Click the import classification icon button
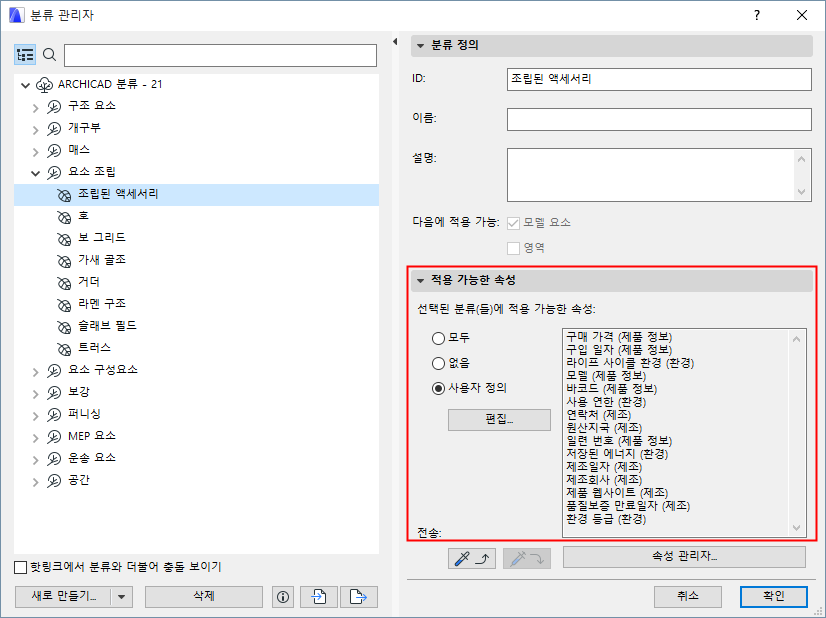 pyautogui.click(x=318, y=597)
